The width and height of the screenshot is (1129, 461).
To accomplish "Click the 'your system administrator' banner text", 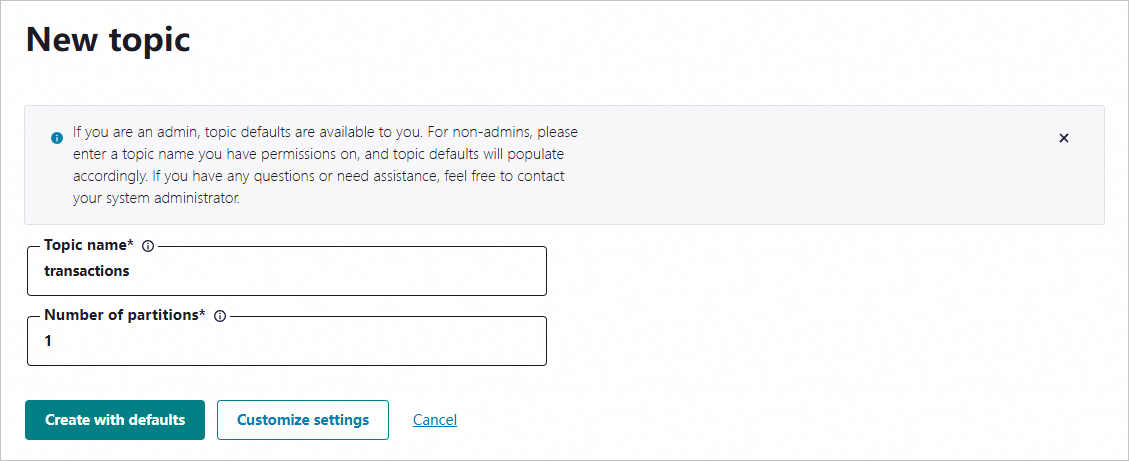I will (155, 198).
